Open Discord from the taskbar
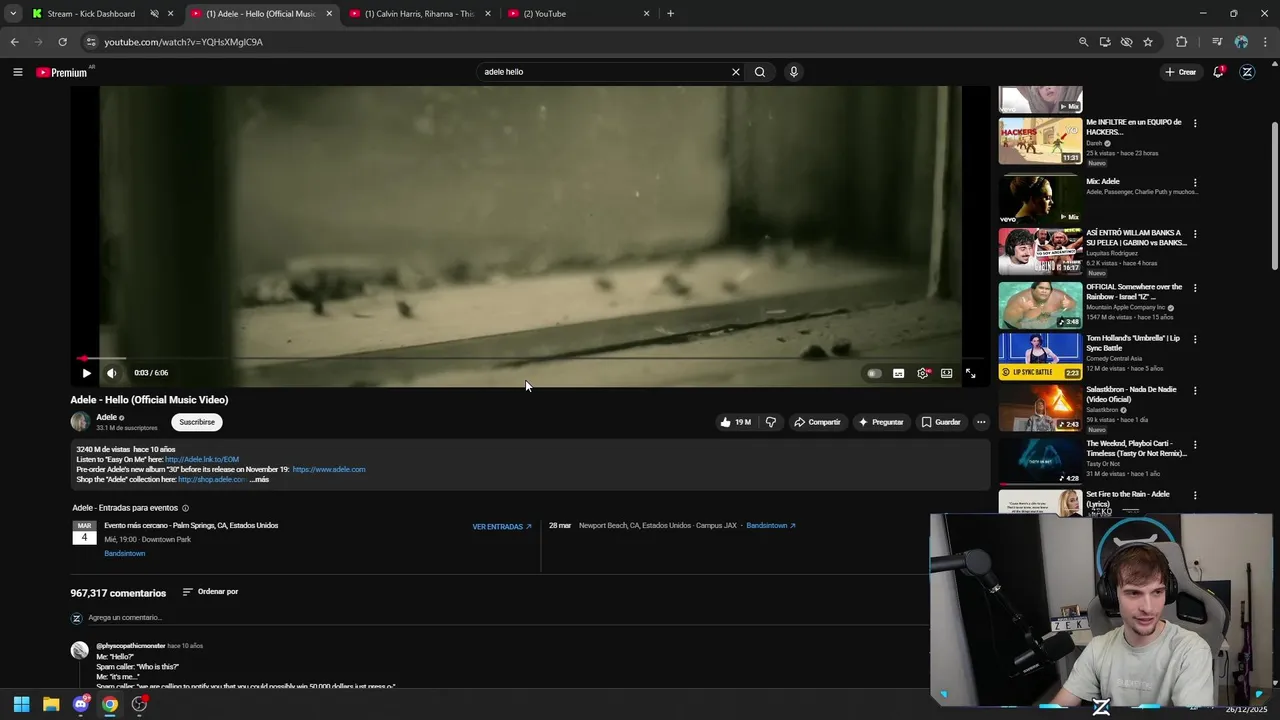 (x=81, y=704)
